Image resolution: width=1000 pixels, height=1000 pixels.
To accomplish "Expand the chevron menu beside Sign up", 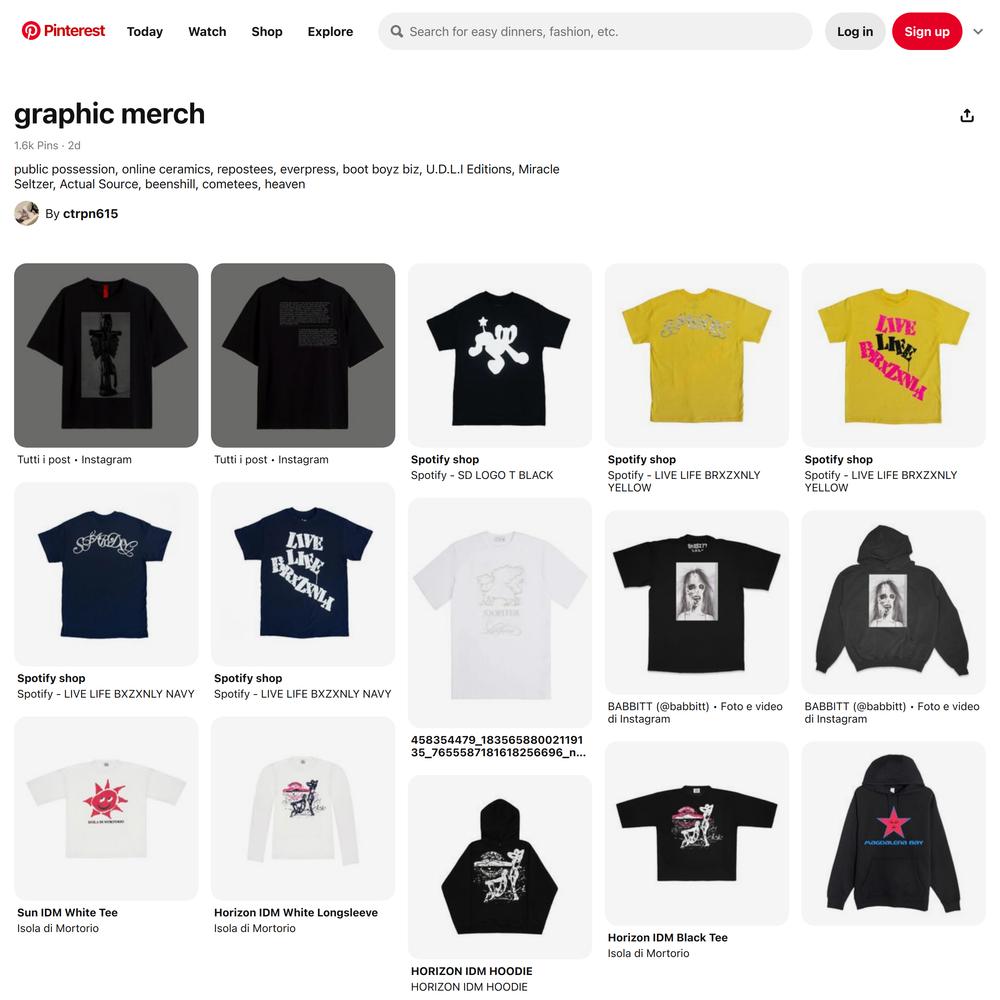I will click(978, 31).
